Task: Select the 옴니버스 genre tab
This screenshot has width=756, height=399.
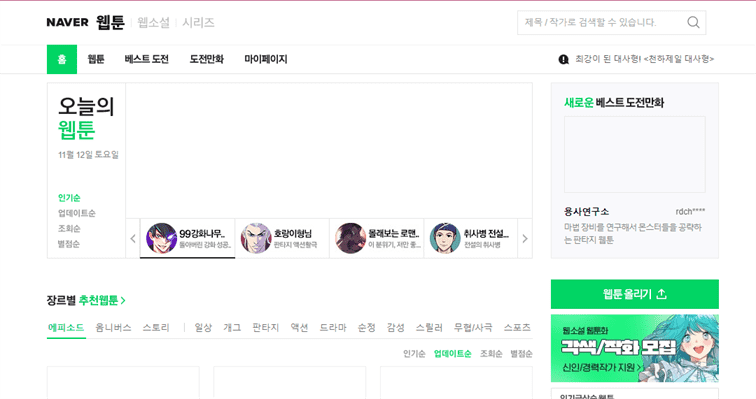Action: point(113,328)
